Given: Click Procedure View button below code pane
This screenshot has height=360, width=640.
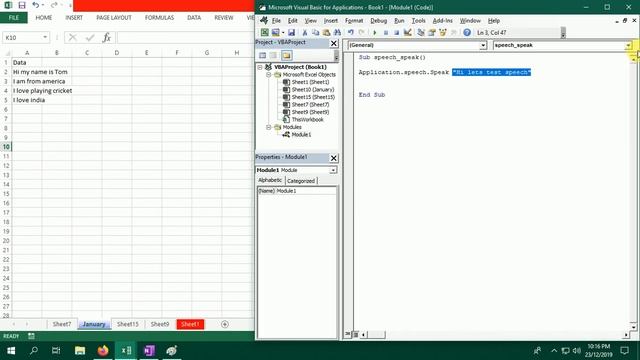Looking at the screenshot, I should pyautogui.click(x=348, y=334).
